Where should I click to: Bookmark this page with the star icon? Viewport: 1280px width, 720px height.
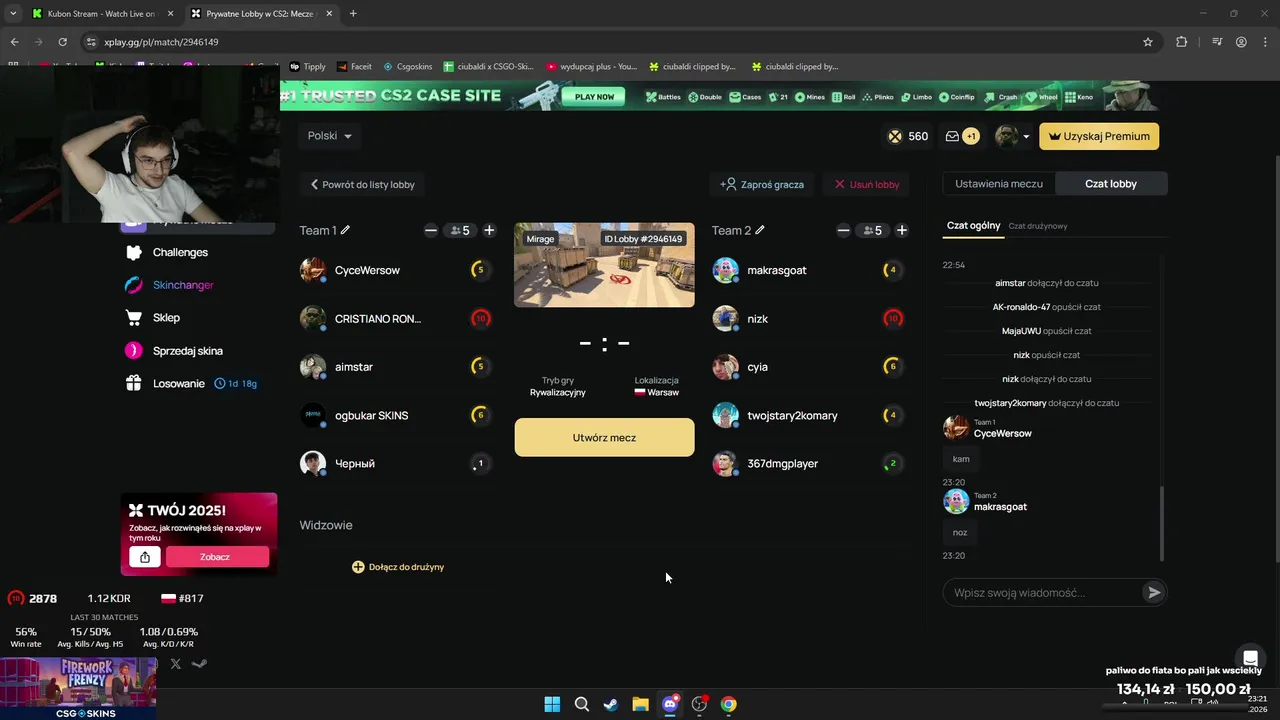coord(1148,42)
